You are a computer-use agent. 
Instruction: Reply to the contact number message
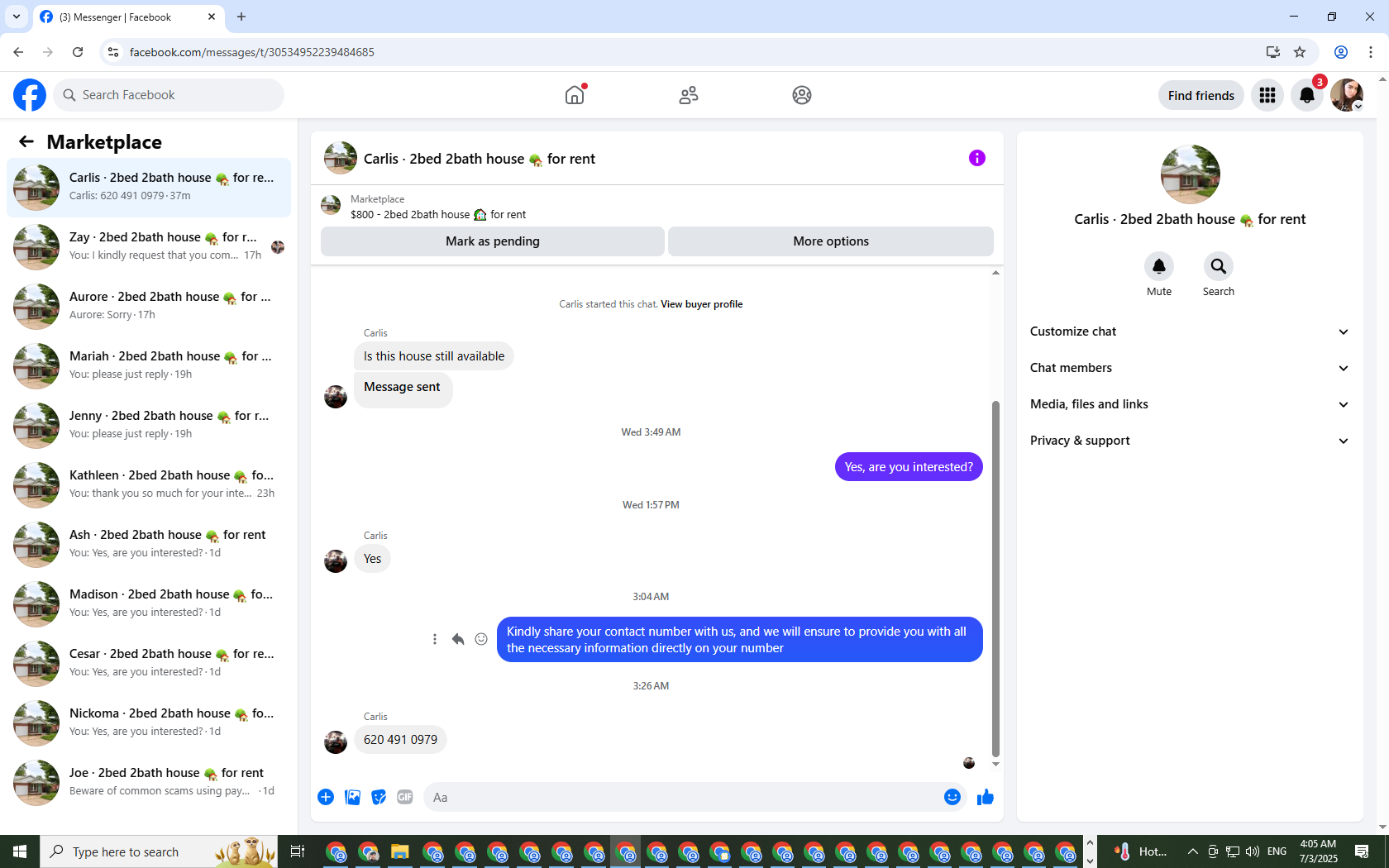pos(458,639)
